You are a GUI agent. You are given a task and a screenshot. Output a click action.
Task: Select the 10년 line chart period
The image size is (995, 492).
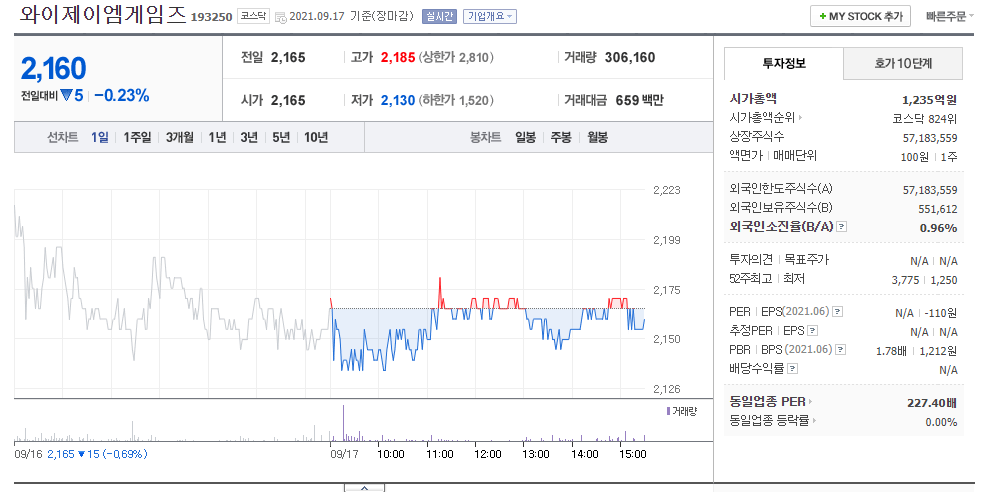click(x=316, y=137)
